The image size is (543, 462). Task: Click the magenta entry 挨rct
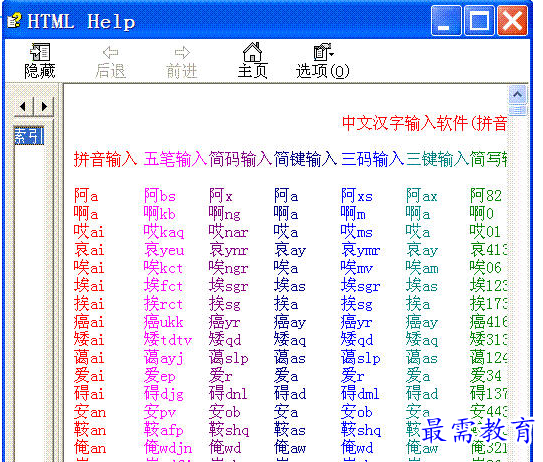click(x=163, y=304)
